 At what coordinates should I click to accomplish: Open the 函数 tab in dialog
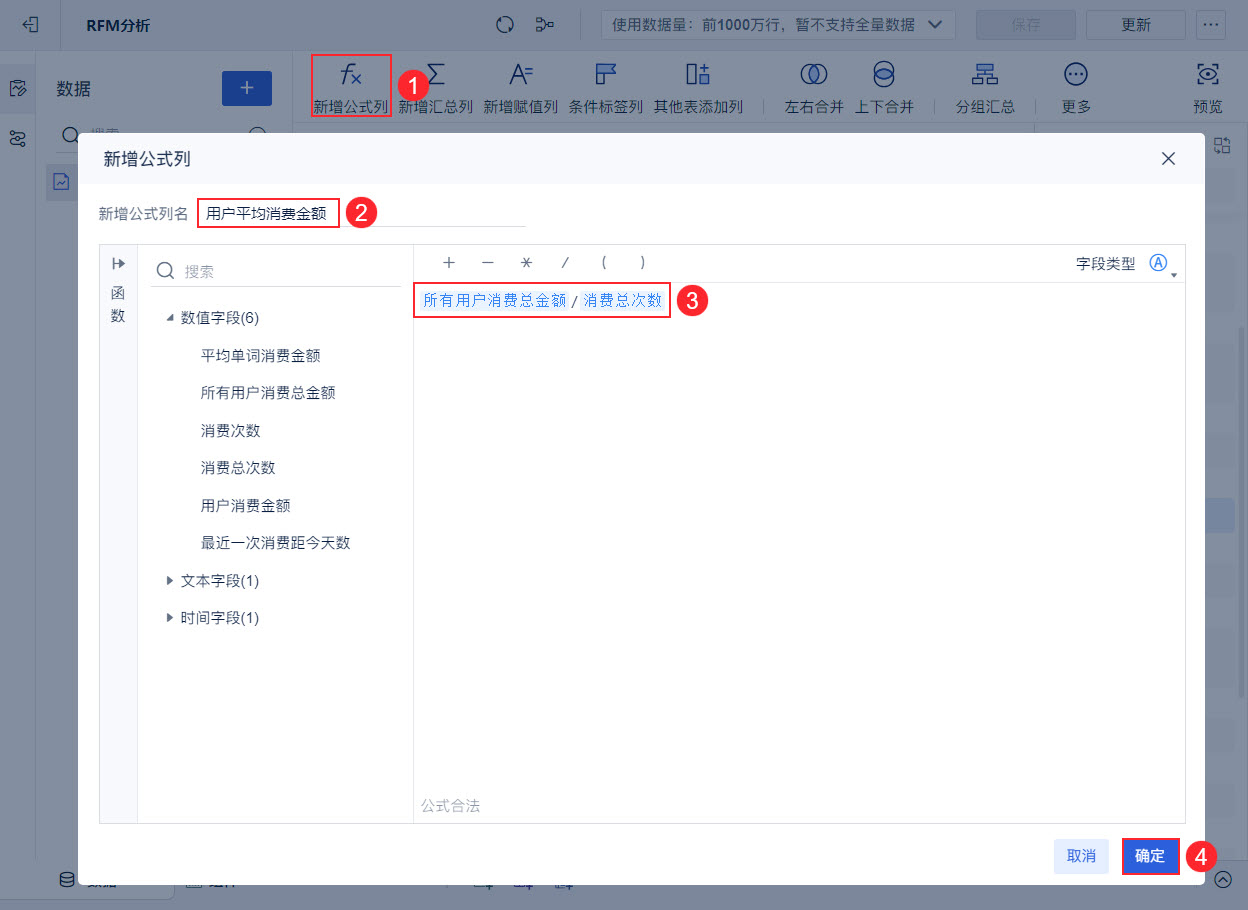pyautogui.click(x=118, y=304)
